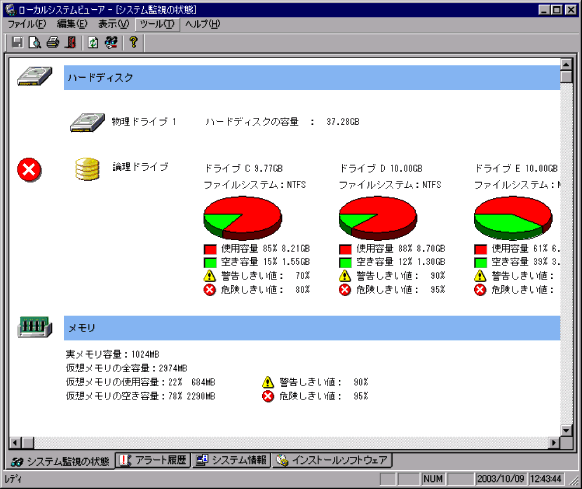
Task: Click Drive E warning threshold triangle icon
Action: [480, 276]
